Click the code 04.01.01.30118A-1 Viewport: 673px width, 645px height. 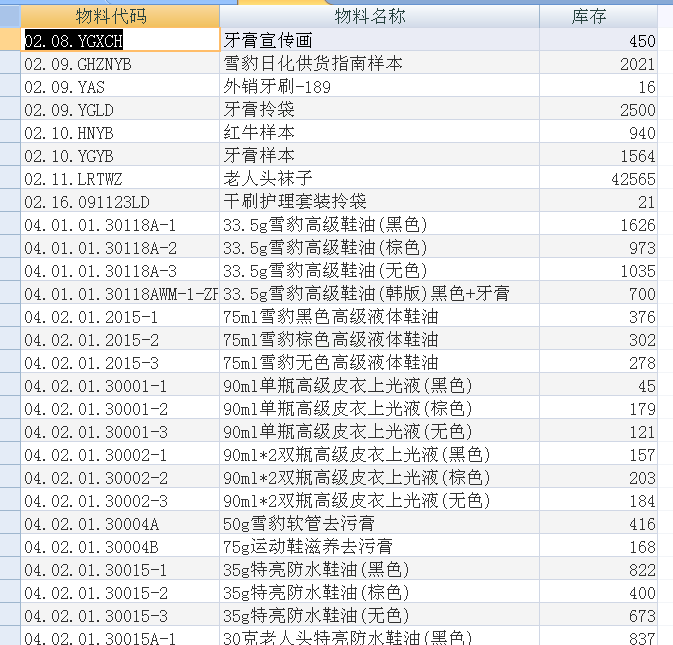(120, 225)
